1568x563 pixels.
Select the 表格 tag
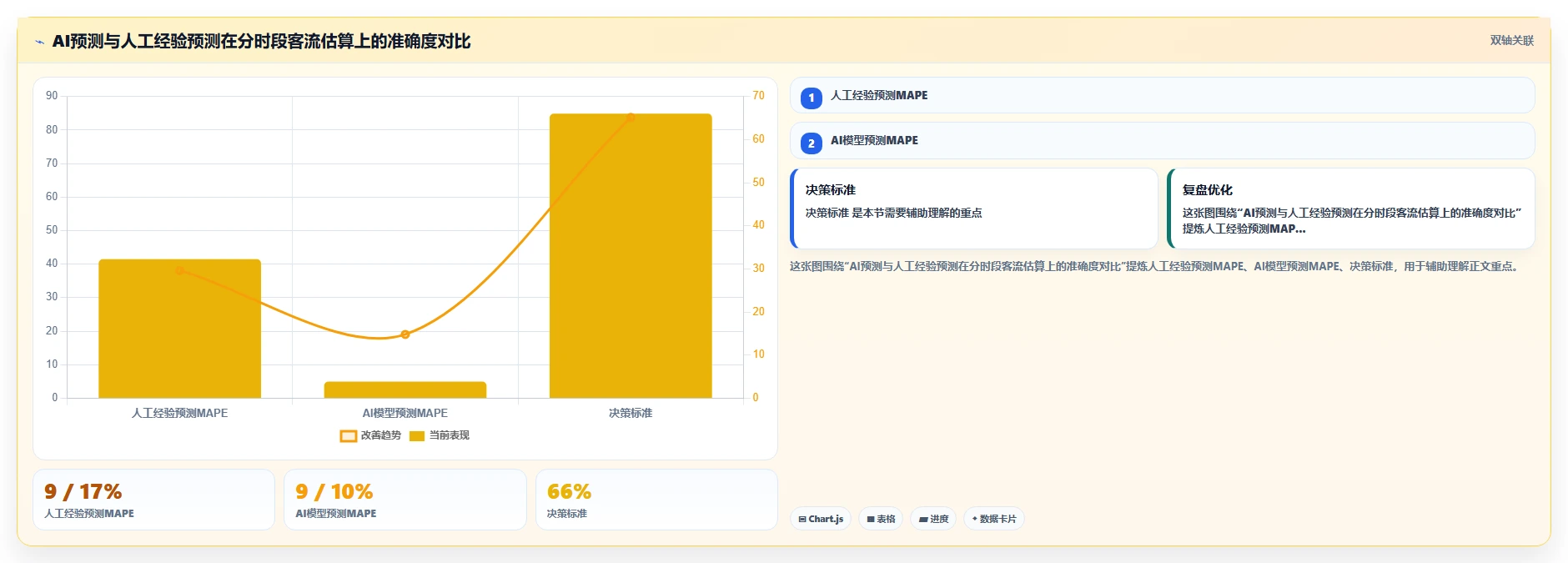(x=881, y=519)
